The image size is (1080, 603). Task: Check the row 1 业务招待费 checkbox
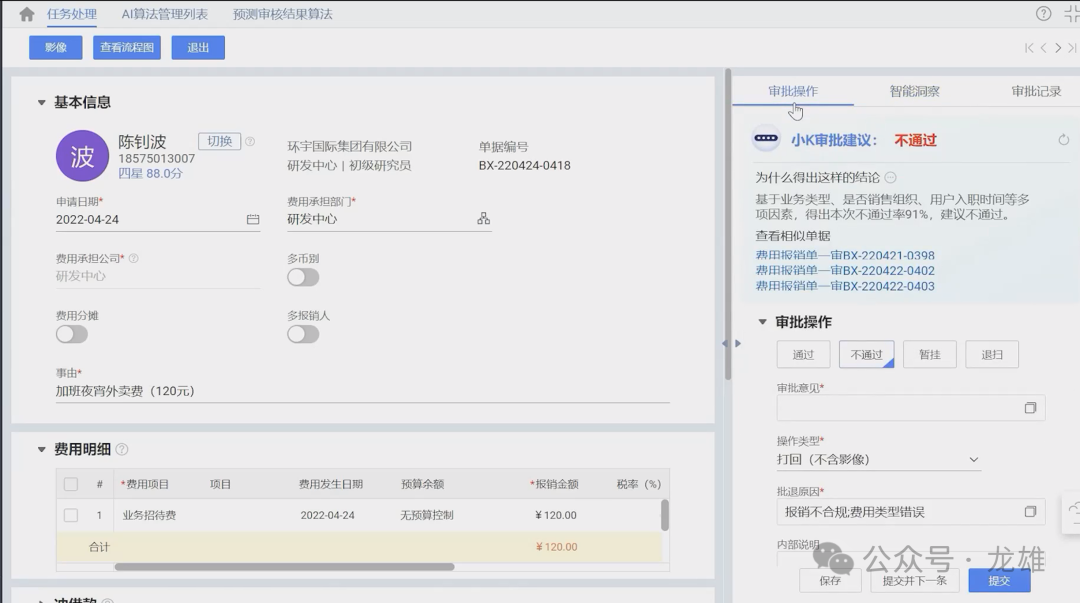pos(71,516)
